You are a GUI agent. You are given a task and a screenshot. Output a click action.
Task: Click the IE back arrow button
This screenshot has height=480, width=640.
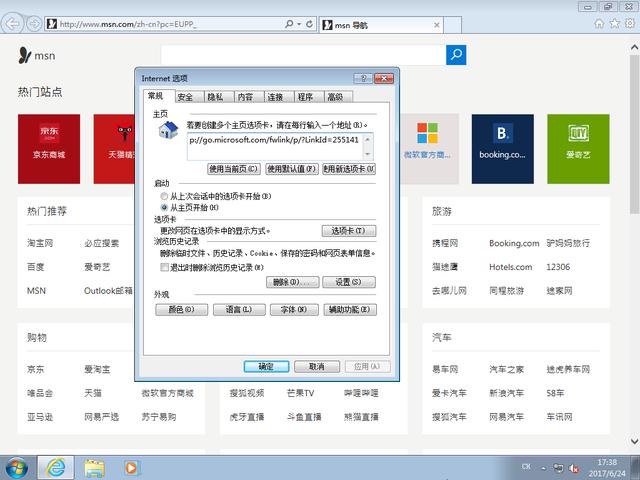tap(12, 24)
